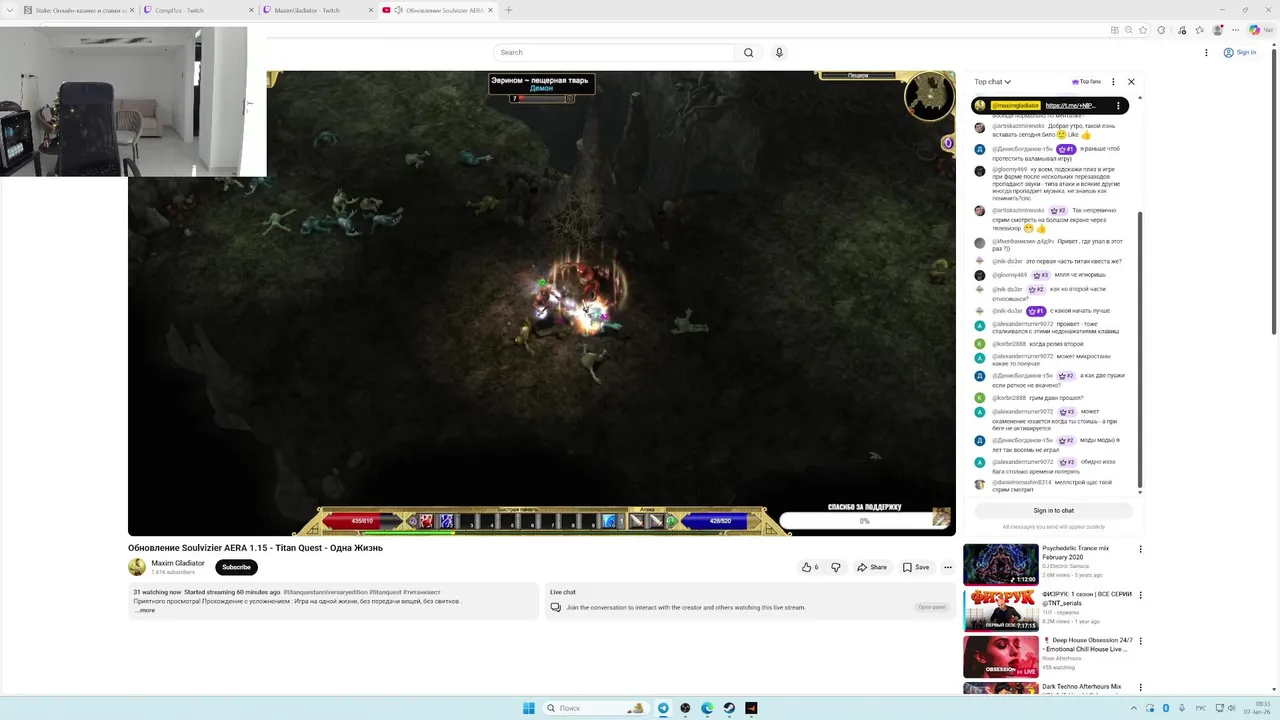Start voice search with the microphone icon
This screenshot has width=1280, height=720.
coord(779,52)
